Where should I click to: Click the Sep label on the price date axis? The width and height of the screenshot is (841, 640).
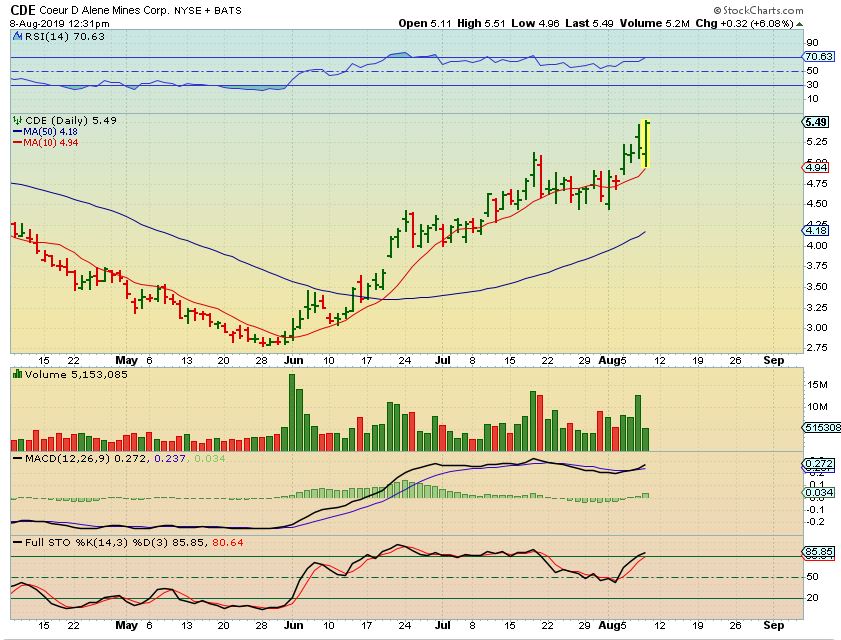click(x=773, y=361)
